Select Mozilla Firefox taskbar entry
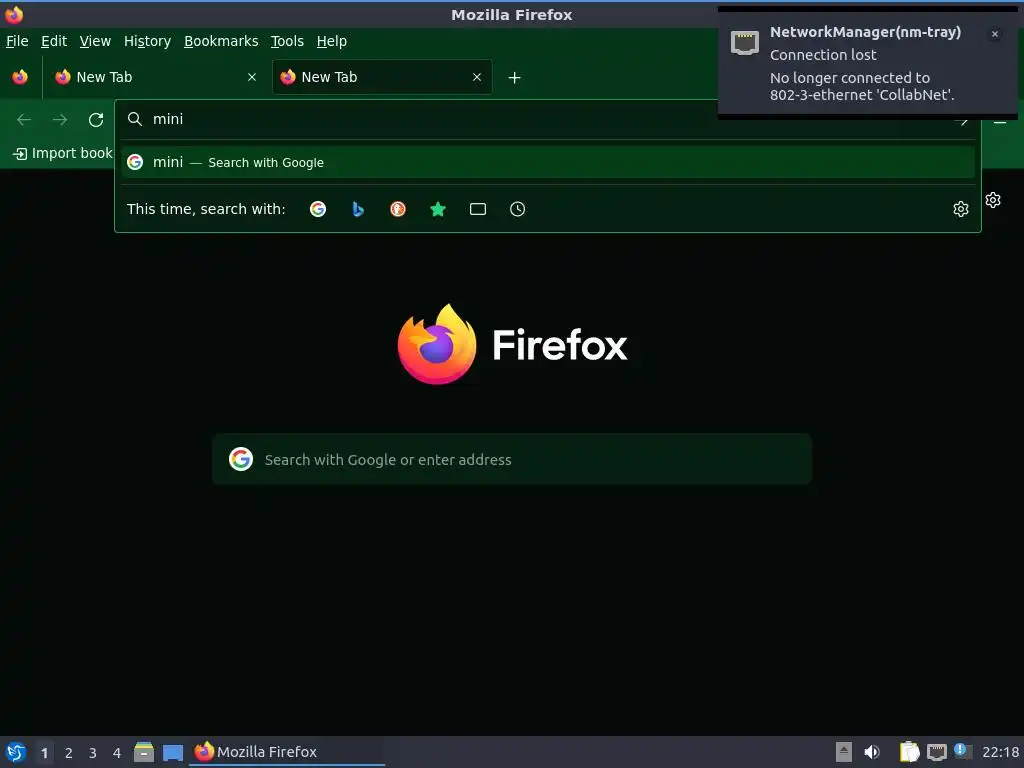 point(287,752)
